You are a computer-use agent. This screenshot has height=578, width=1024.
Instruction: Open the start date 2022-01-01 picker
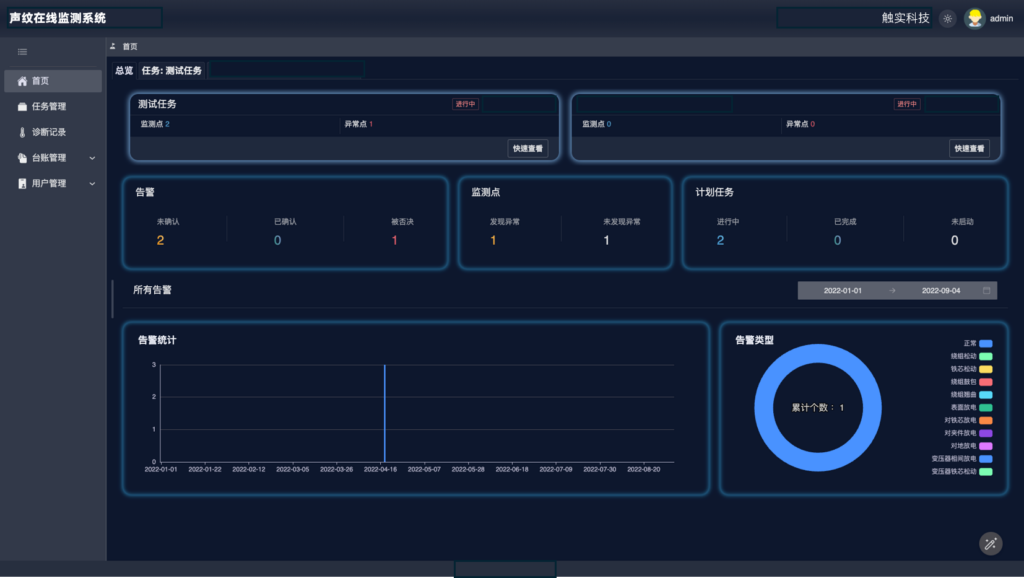842,290
